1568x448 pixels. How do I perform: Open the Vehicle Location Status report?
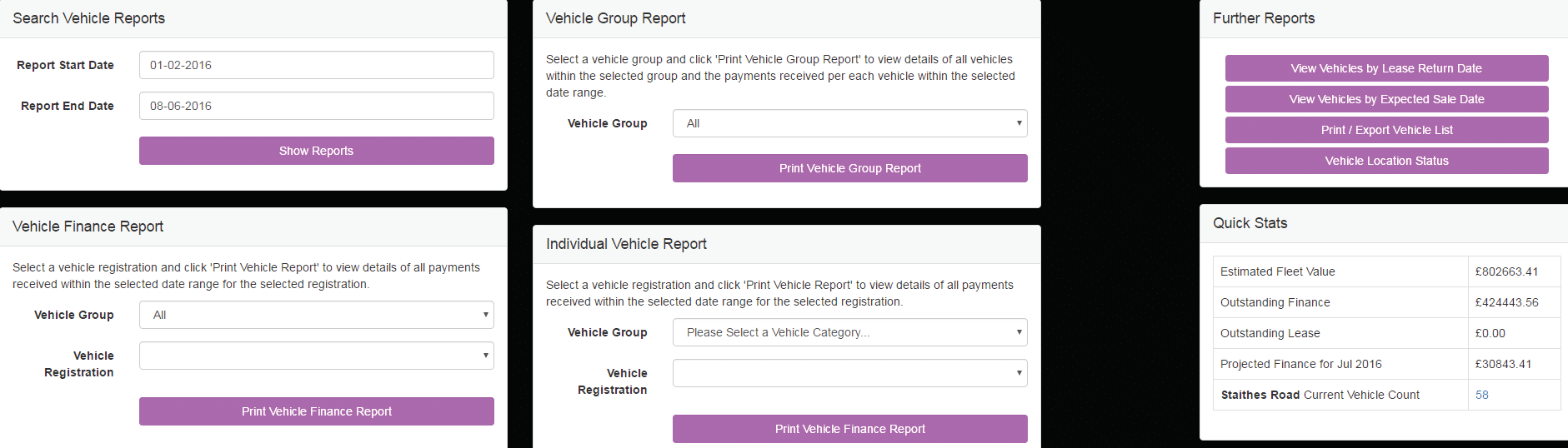(x=1386, y=161)
